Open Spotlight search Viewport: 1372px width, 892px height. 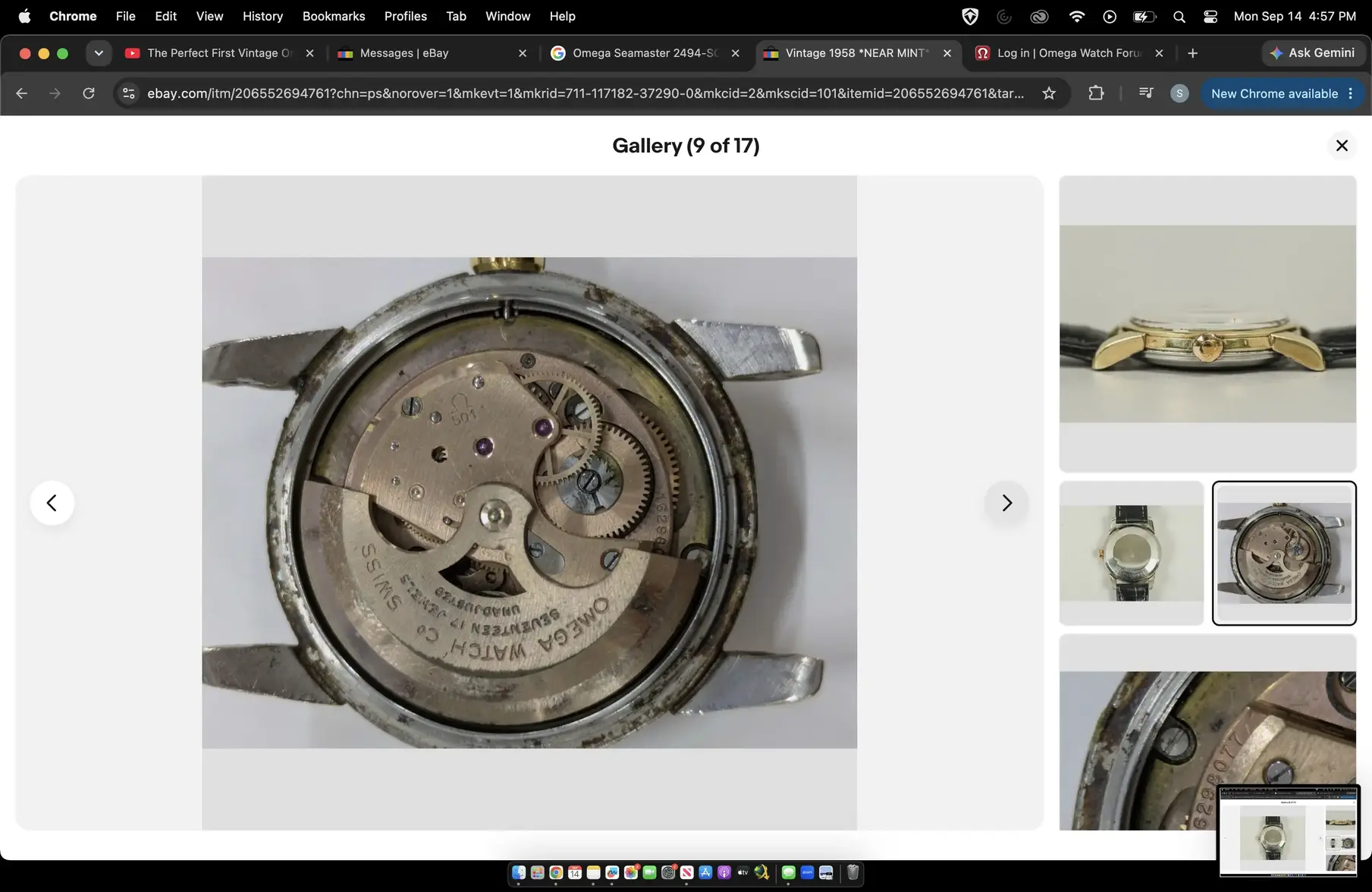click(1179, 16)
